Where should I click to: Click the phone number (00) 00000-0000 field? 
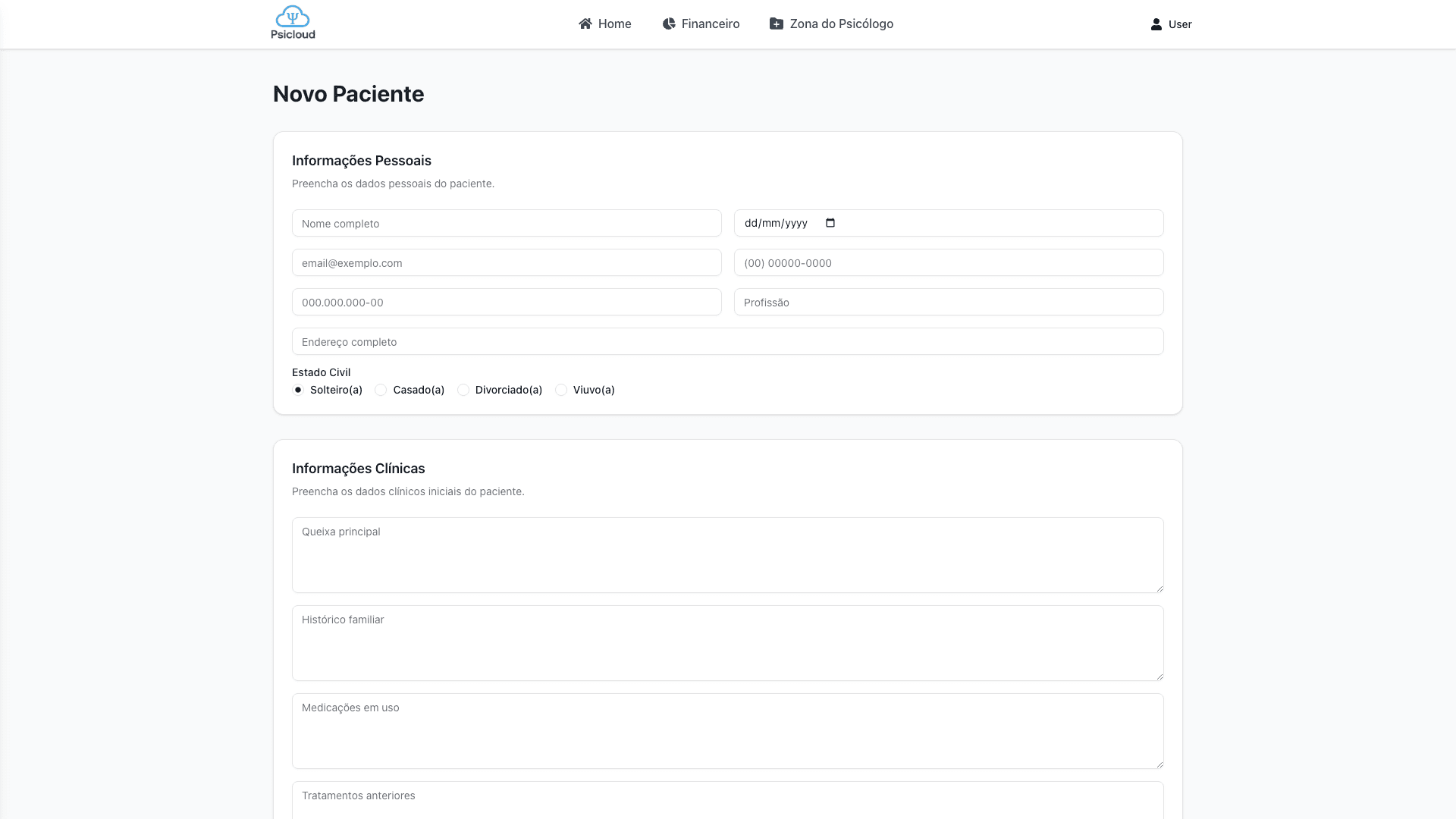click(x=949, y=262)
